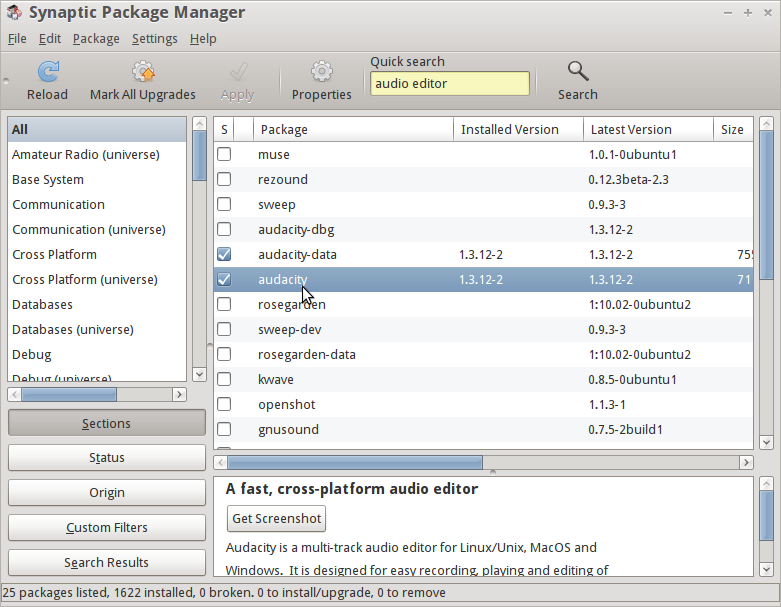
Task: Click package list scroll down arrow
Action: [x=766, y=442]
